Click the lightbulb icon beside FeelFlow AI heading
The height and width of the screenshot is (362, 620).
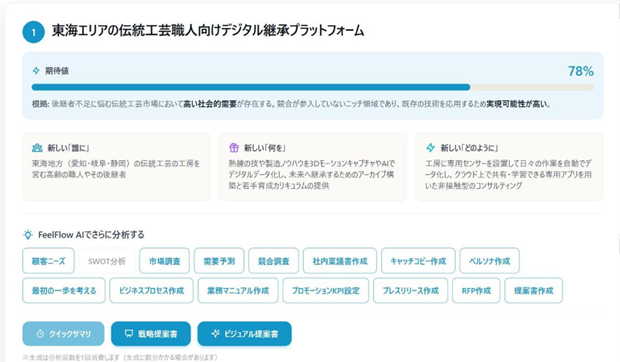click(x=28, y=235)
